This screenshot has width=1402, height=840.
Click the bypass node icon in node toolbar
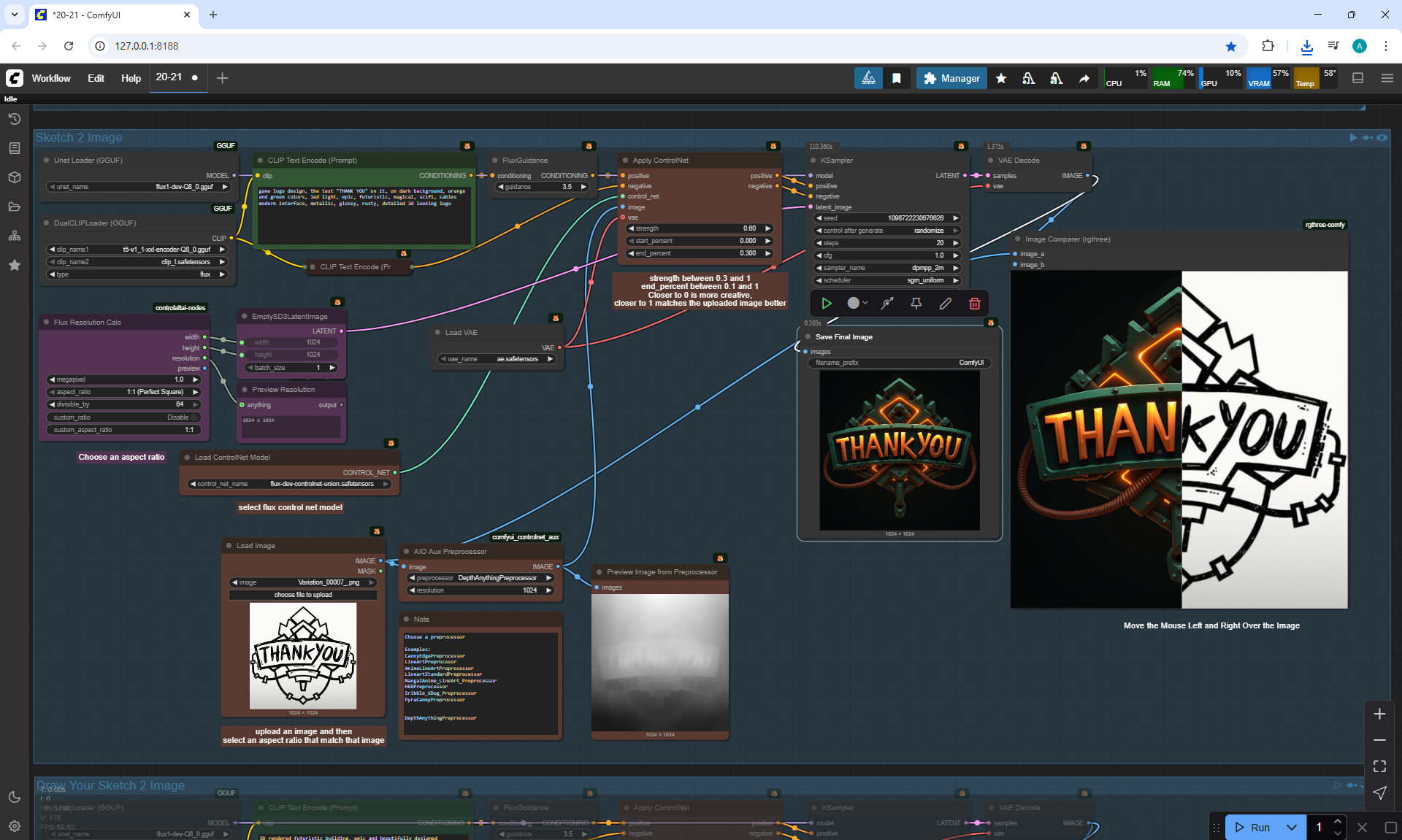coord(887,304)
